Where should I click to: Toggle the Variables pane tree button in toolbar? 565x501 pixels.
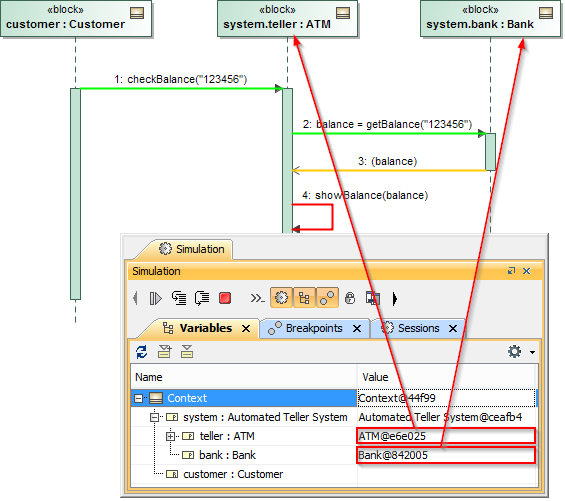pos(304,298)
